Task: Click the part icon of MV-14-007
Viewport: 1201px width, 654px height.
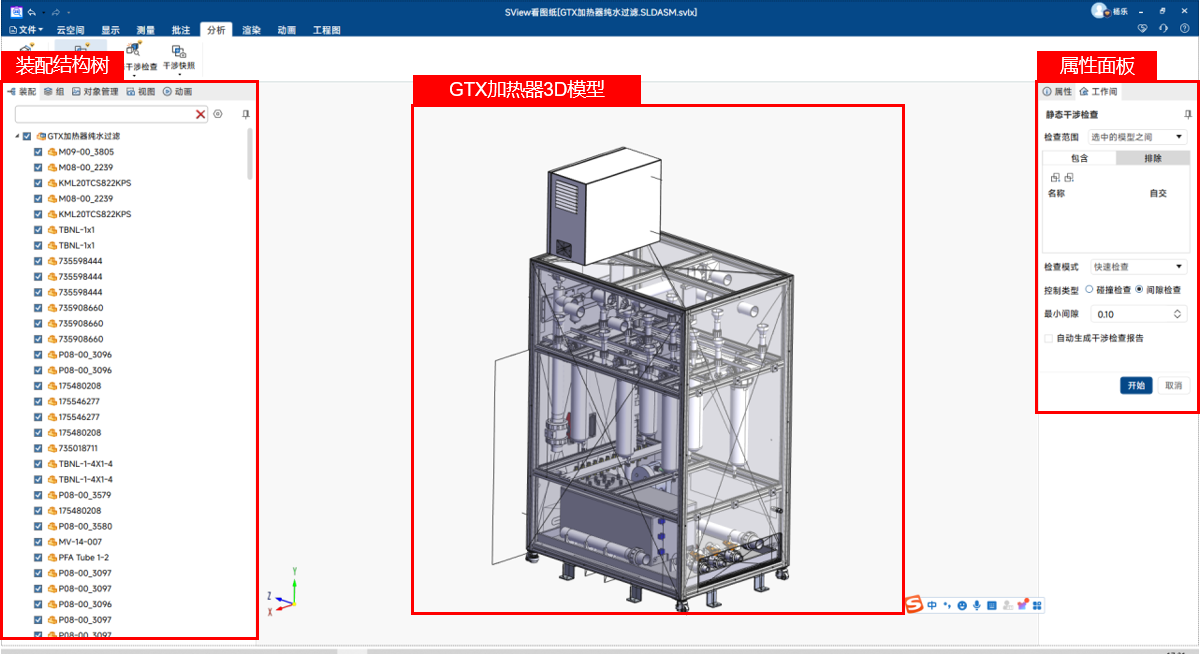Action: (x=52, y=542)
